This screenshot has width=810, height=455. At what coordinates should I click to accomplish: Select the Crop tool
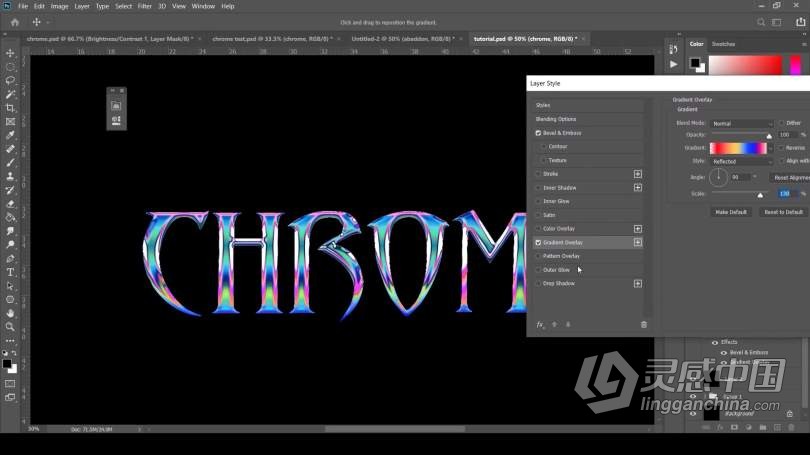tap(10, 108)
